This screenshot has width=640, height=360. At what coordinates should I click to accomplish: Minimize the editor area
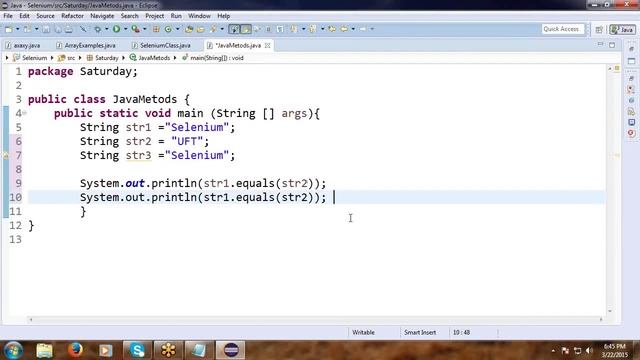[600, 44]
